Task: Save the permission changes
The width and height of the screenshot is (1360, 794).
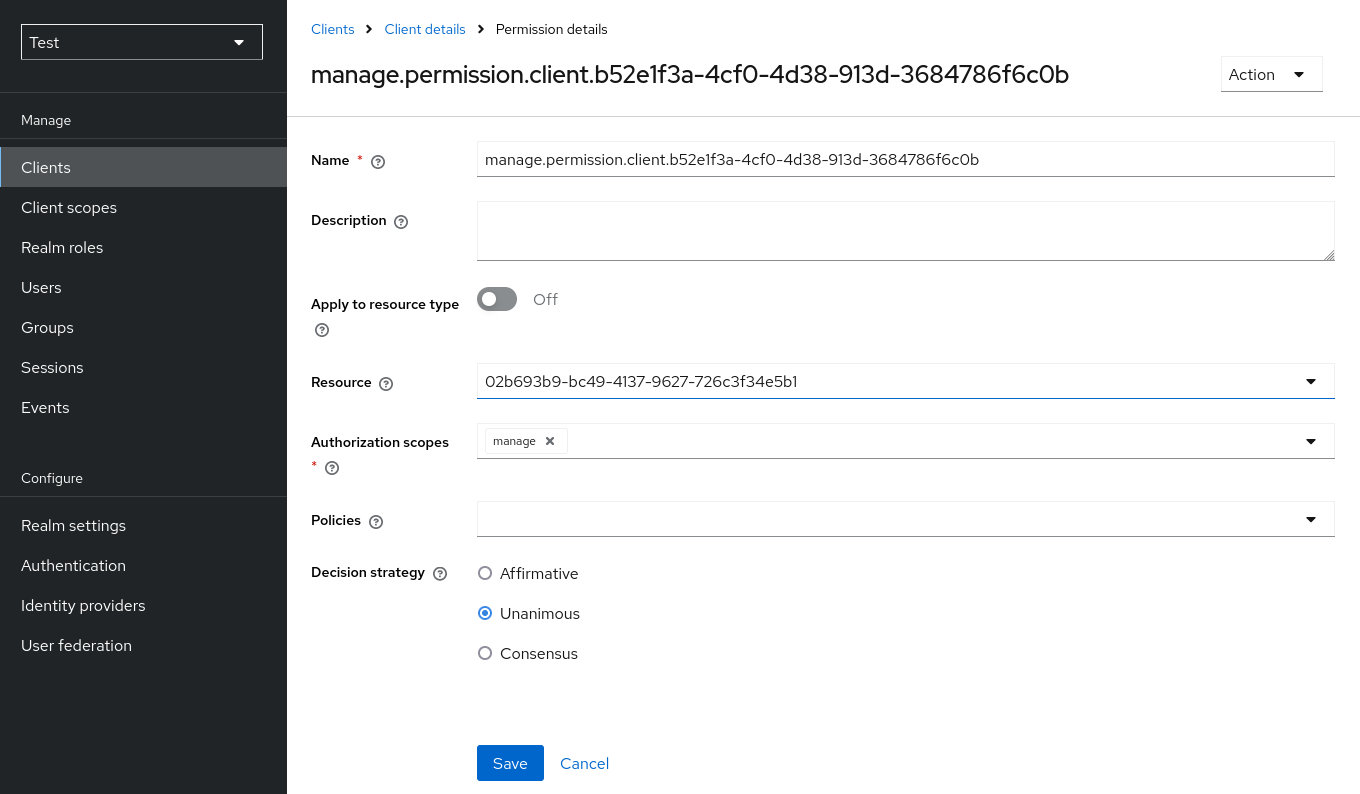Action: (510, 762)
